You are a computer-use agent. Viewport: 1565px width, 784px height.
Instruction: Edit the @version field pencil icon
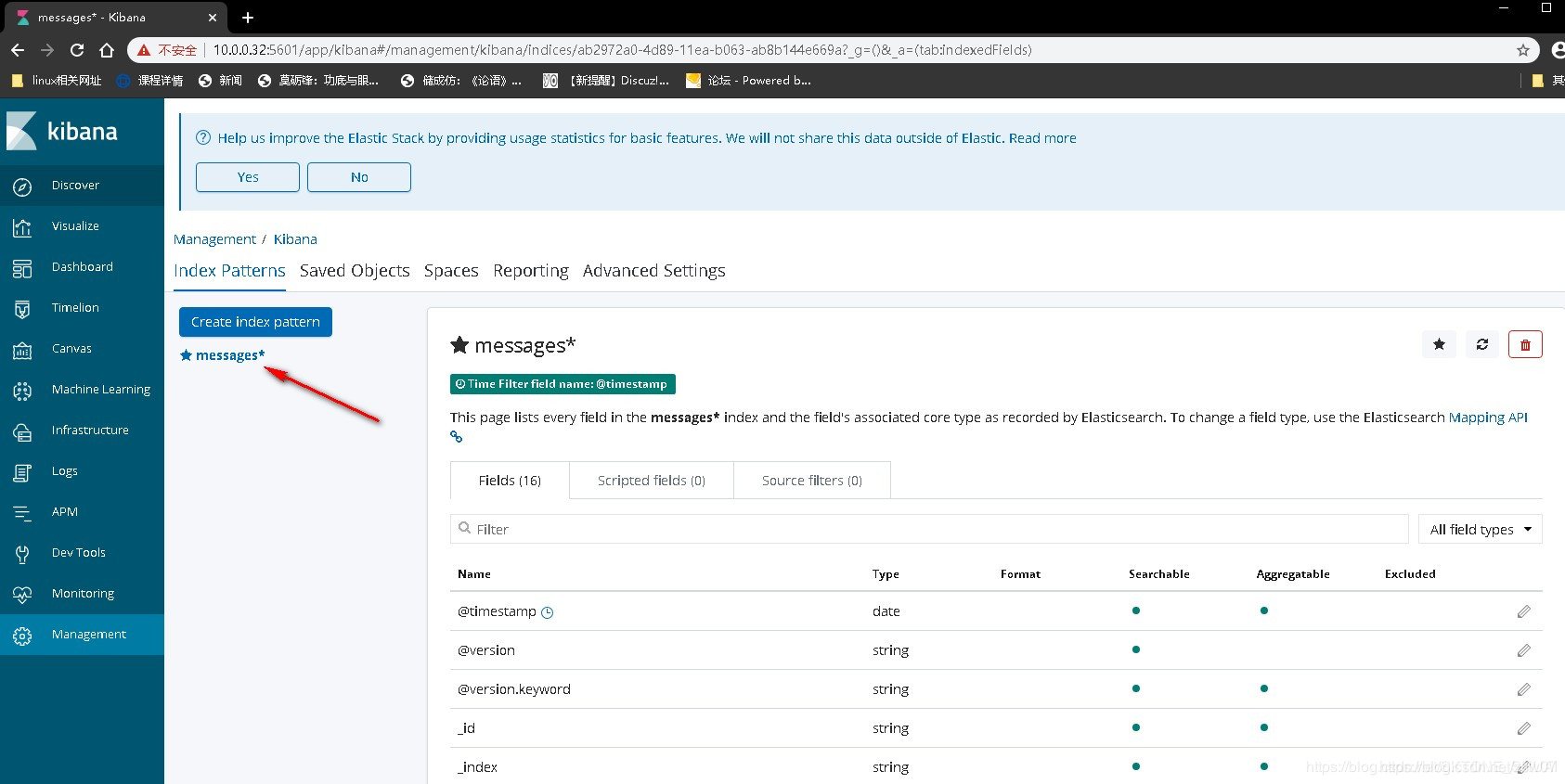1523,650
